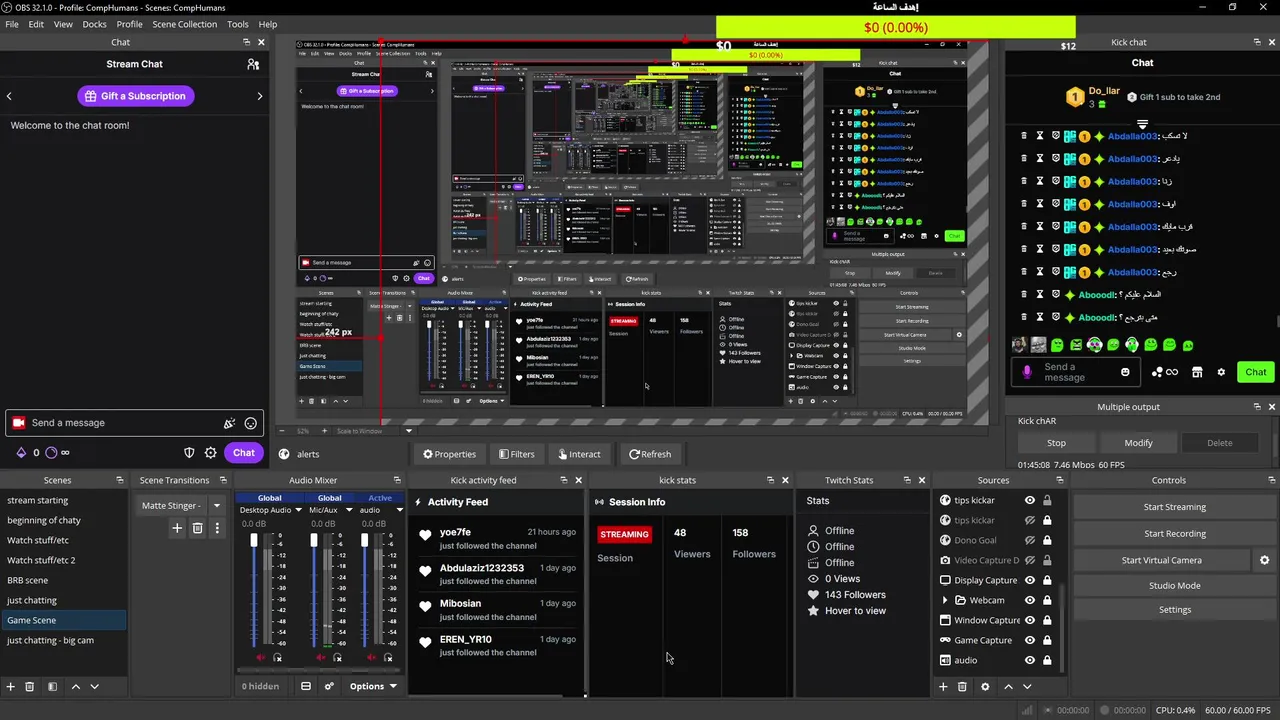Mute the audio channel speaker icon
Screen dimensions: 1280x720
coord(372,657)
